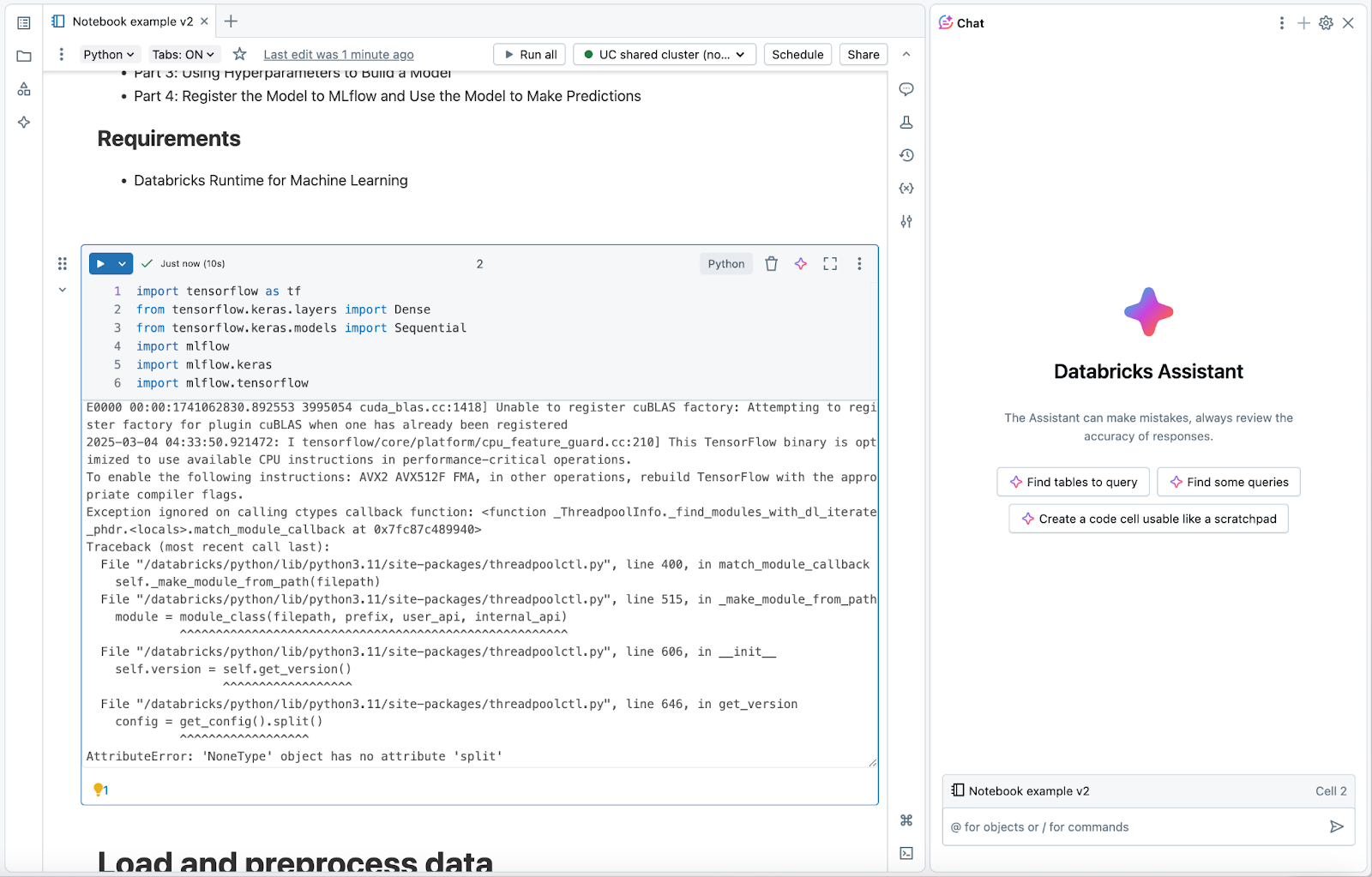This screenshot has width=1372, height=877.
Task: Delete cell 2 using the trash icon
Action: 771,263
